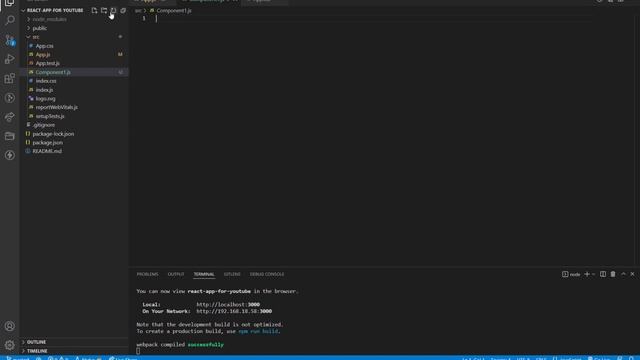This screenshot has width=640, height=360.
Task: Expand the TIMELINE section
Action: 74,351
